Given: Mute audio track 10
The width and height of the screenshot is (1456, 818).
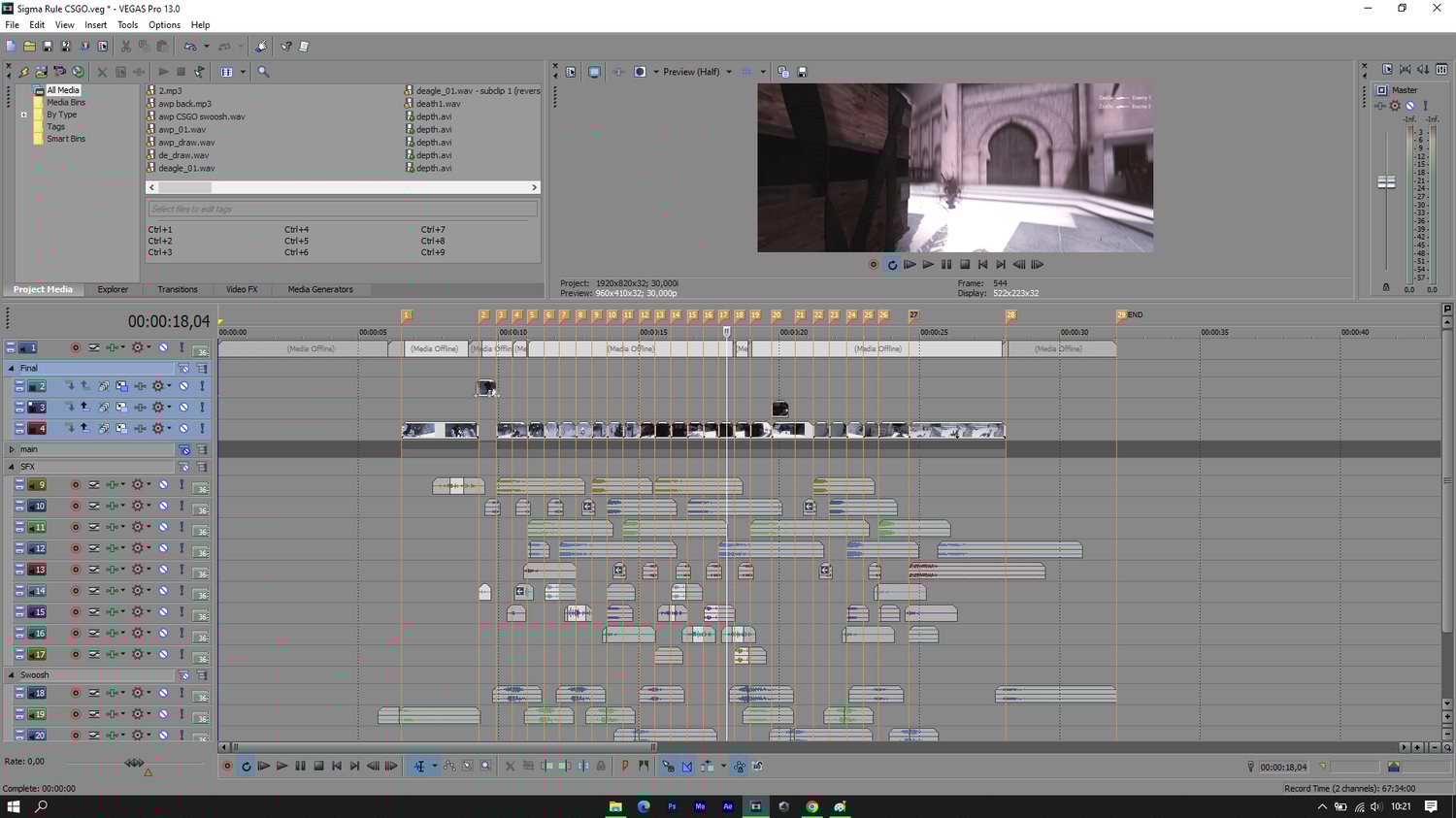Looking at the screenshot, I should coord(163,507).
